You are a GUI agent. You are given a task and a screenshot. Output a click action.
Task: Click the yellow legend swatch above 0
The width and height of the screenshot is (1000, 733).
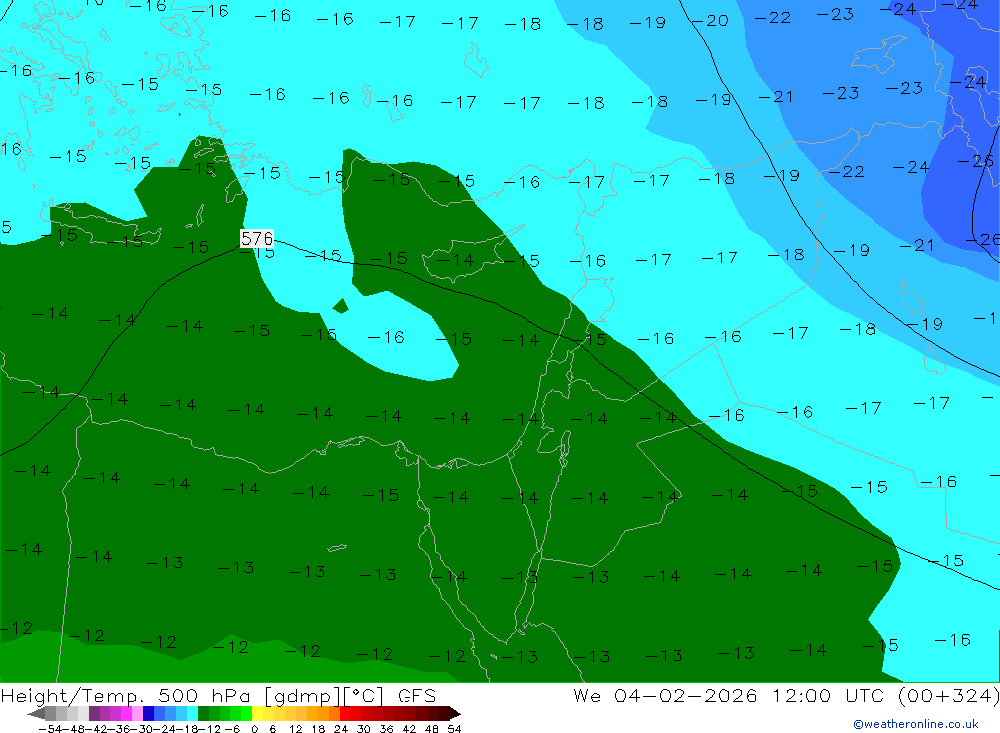tap(257, 714)
